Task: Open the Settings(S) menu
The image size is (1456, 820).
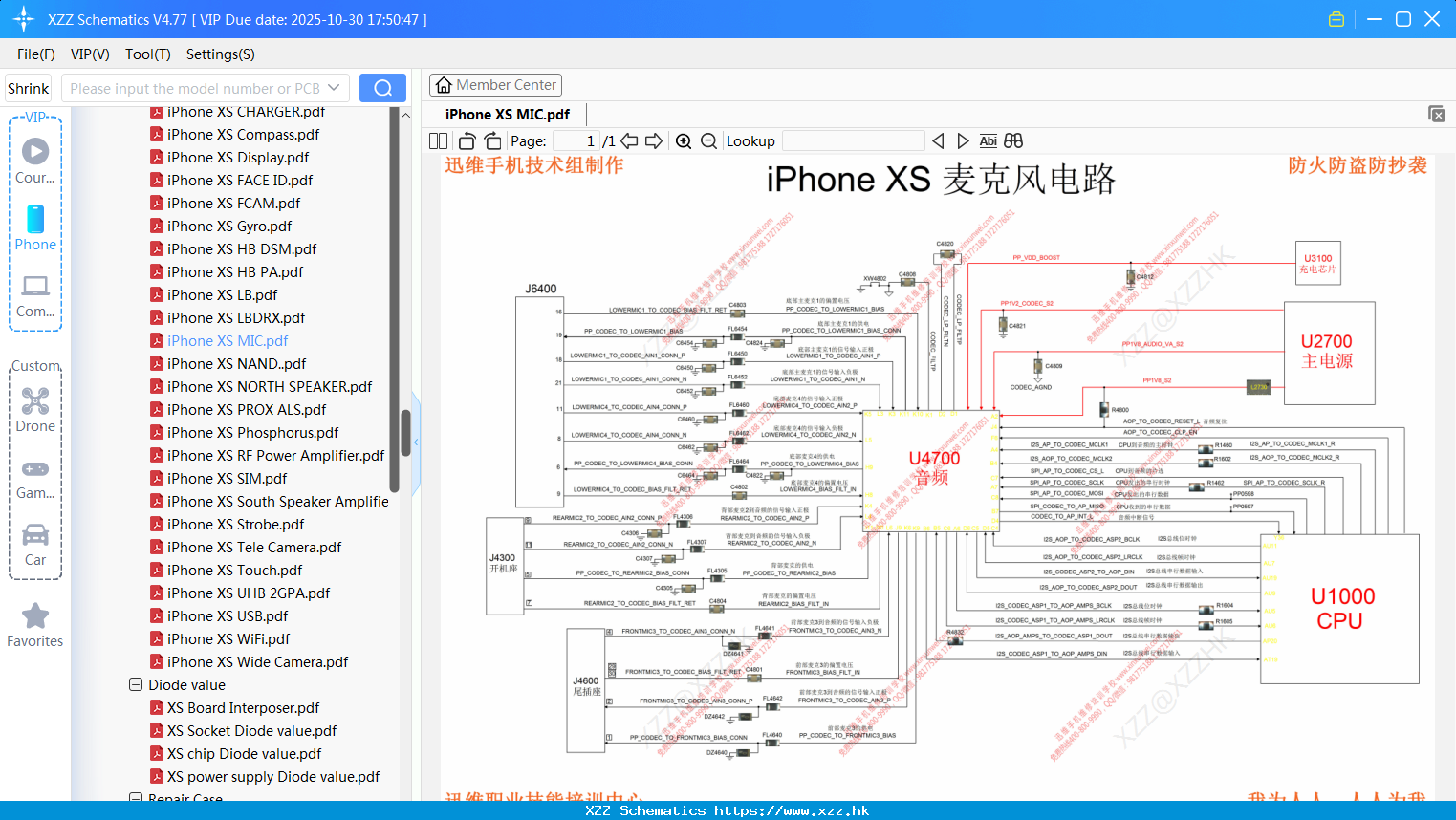Action: (x=221, y=54)
